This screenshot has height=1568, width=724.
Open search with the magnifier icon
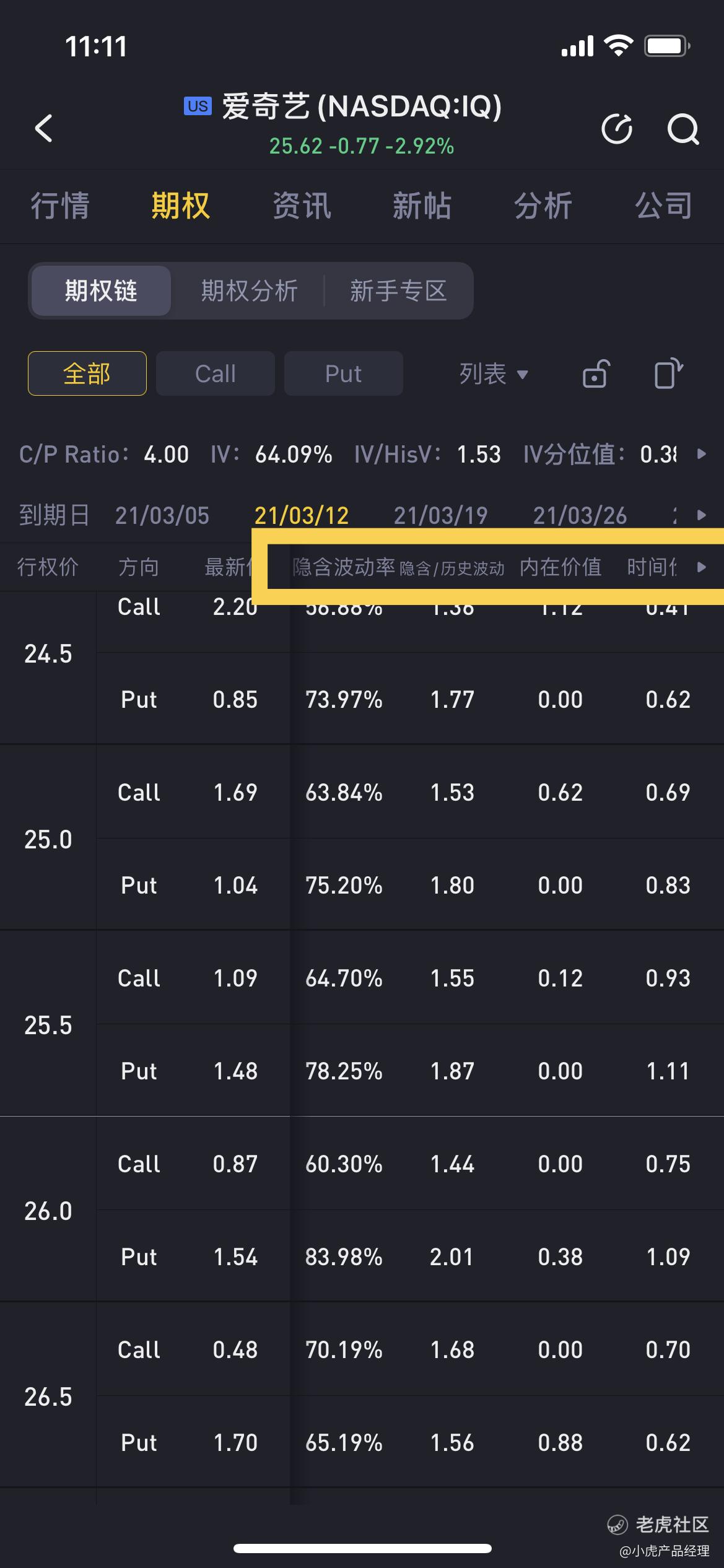683,129
